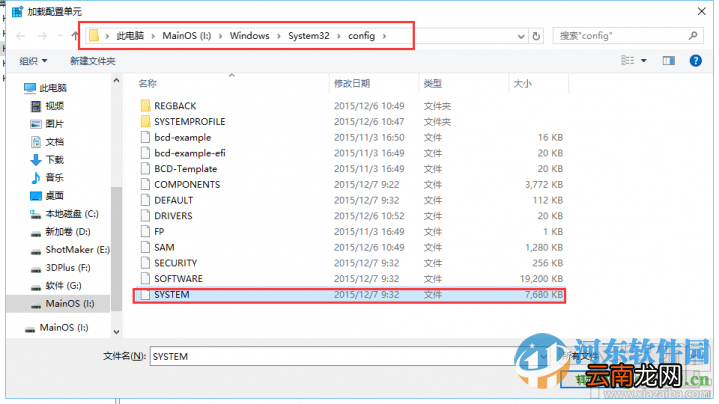Select the DRIVERS file
Viewport: 719px width, 404px height.
click(351, 216)
